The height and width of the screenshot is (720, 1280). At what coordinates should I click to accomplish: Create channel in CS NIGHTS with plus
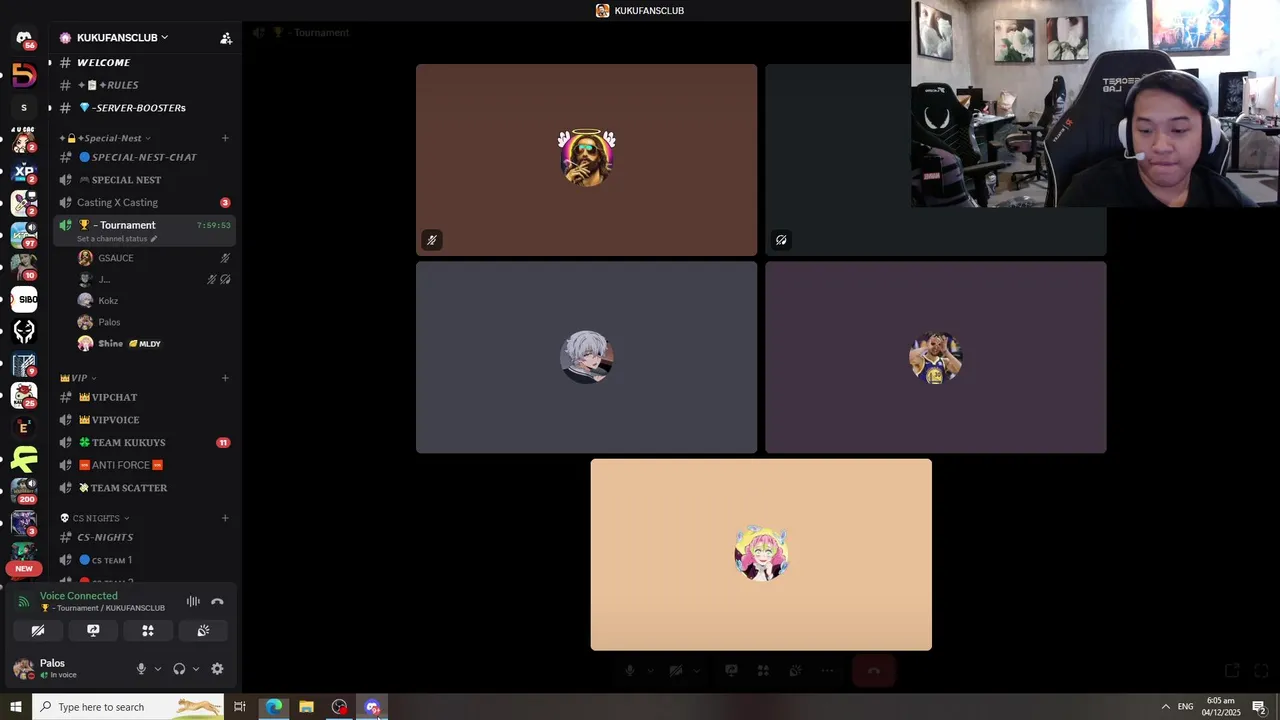point(225,518)
